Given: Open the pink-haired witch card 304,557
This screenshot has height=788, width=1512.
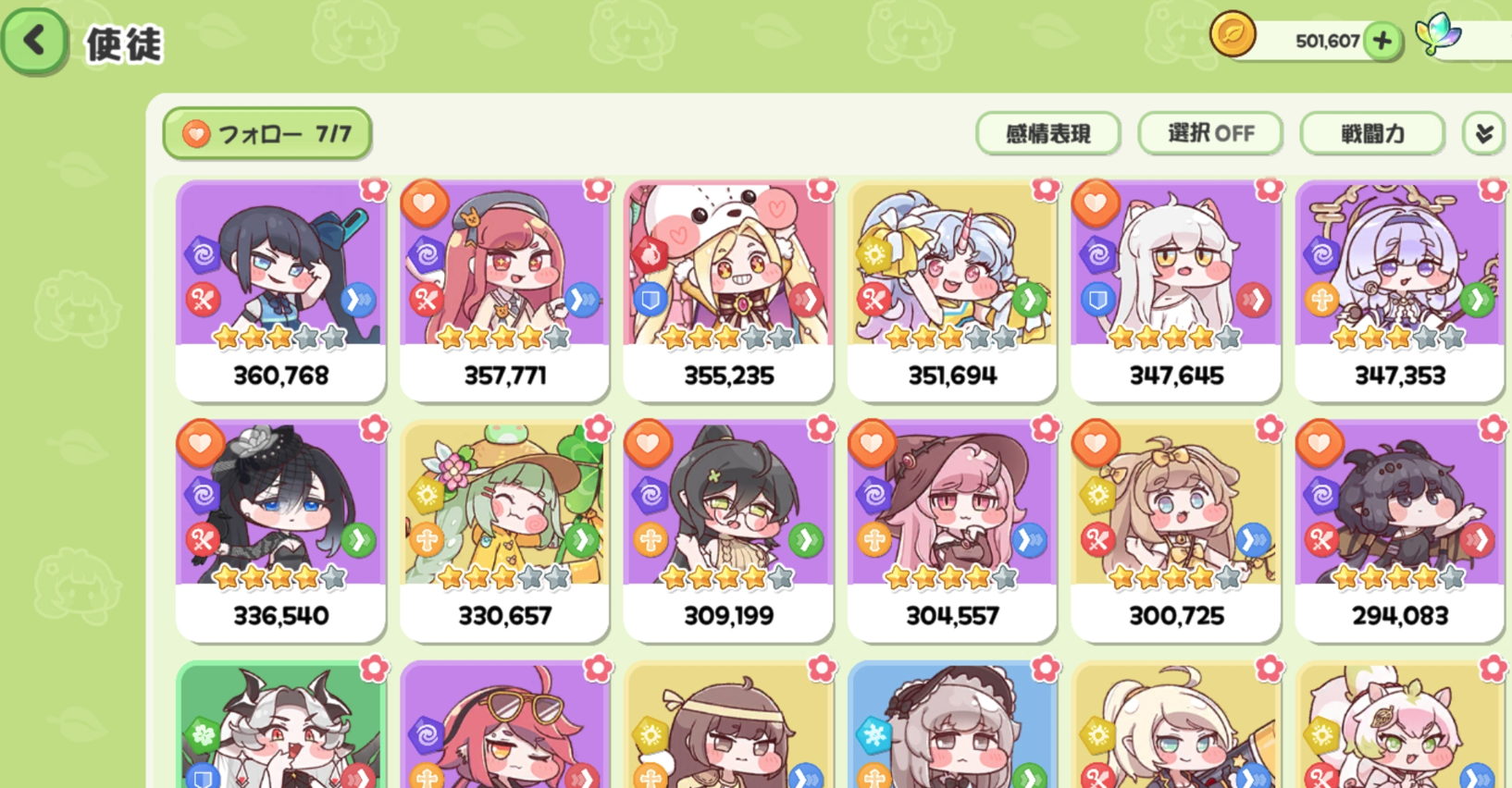Looking at the screenshot, I should (x=952, y=531).
